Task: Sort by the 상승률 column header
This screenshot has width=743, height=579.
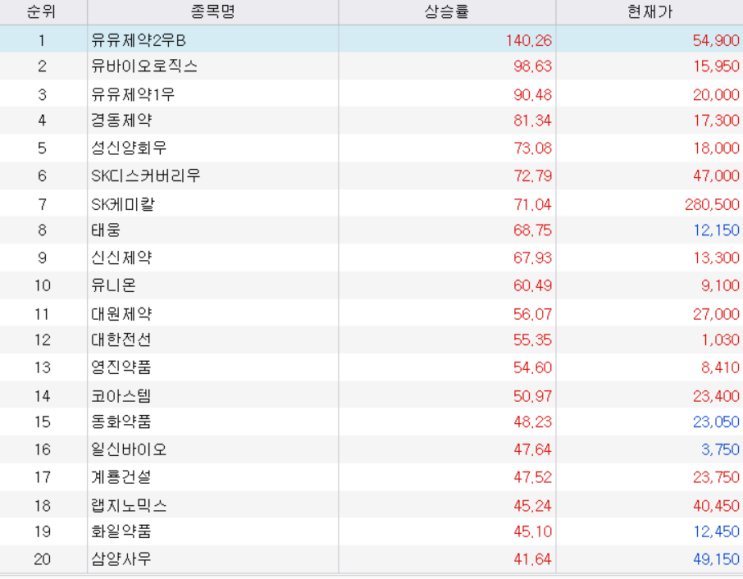Action: point(447,11)
